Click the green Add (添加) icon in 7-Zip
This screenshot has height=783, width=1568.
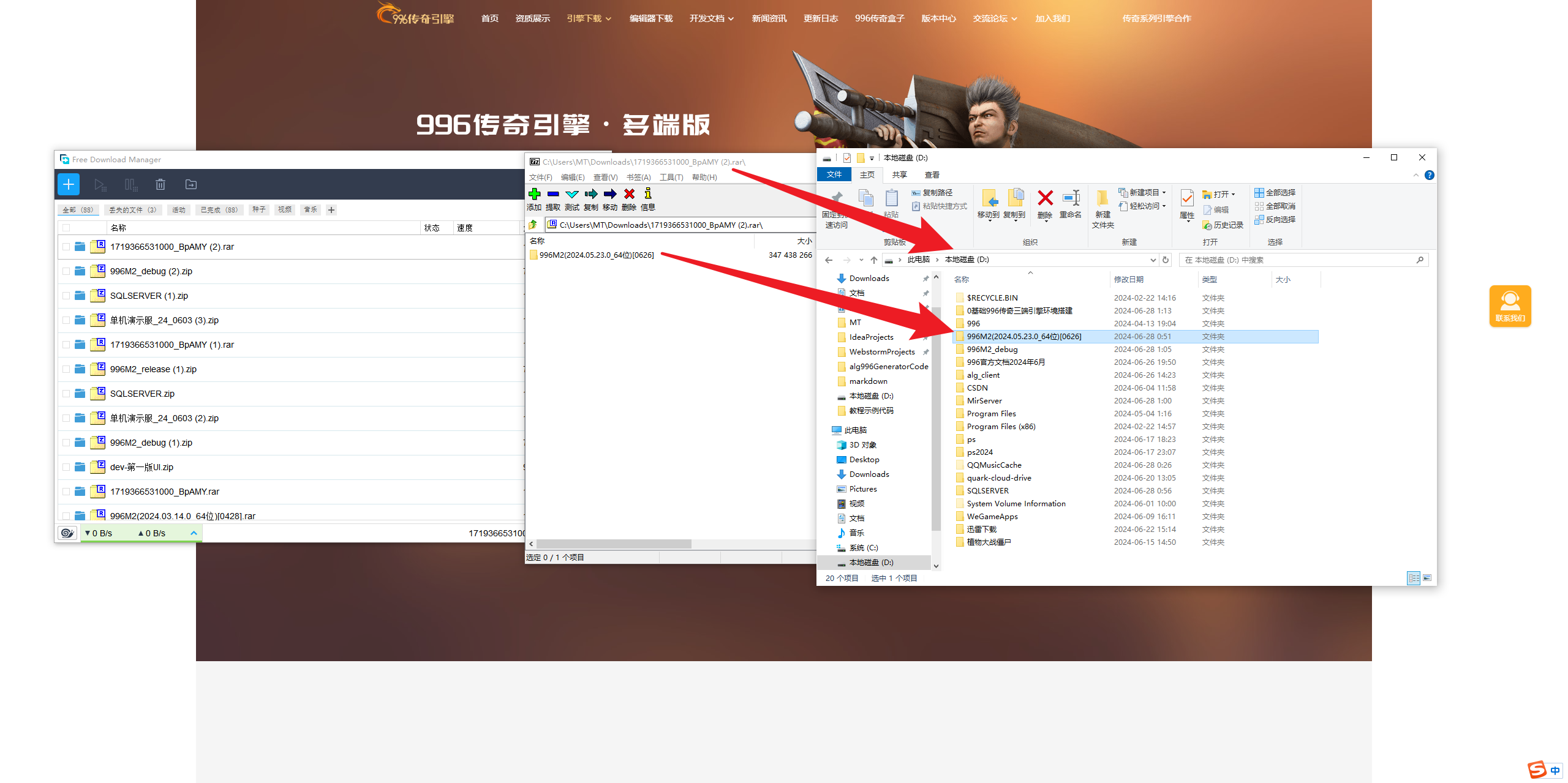click(x=534, y=194)
